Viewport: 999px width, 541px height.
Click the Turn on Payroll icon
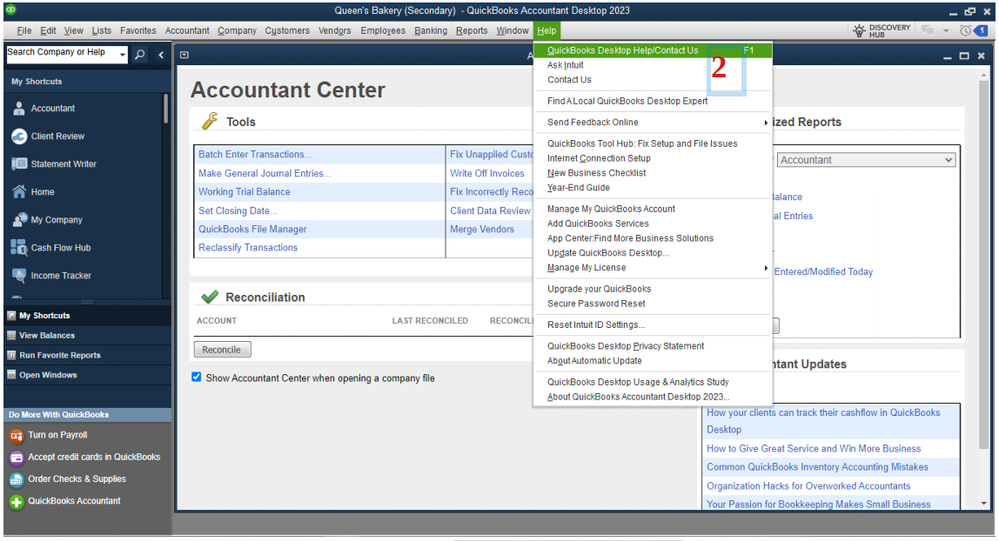coord(17,436)
